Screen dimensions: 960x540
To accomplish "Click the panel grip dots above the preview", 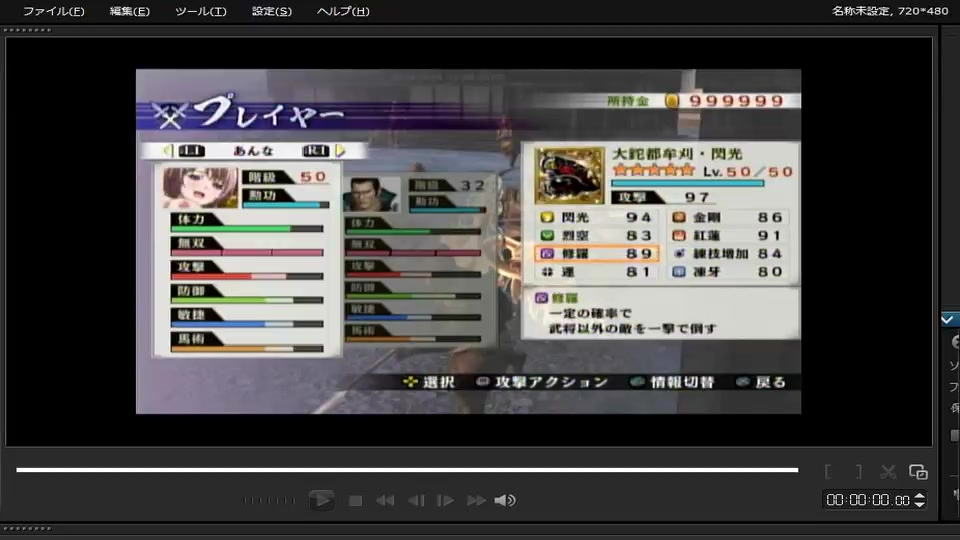I will point(27,29).
